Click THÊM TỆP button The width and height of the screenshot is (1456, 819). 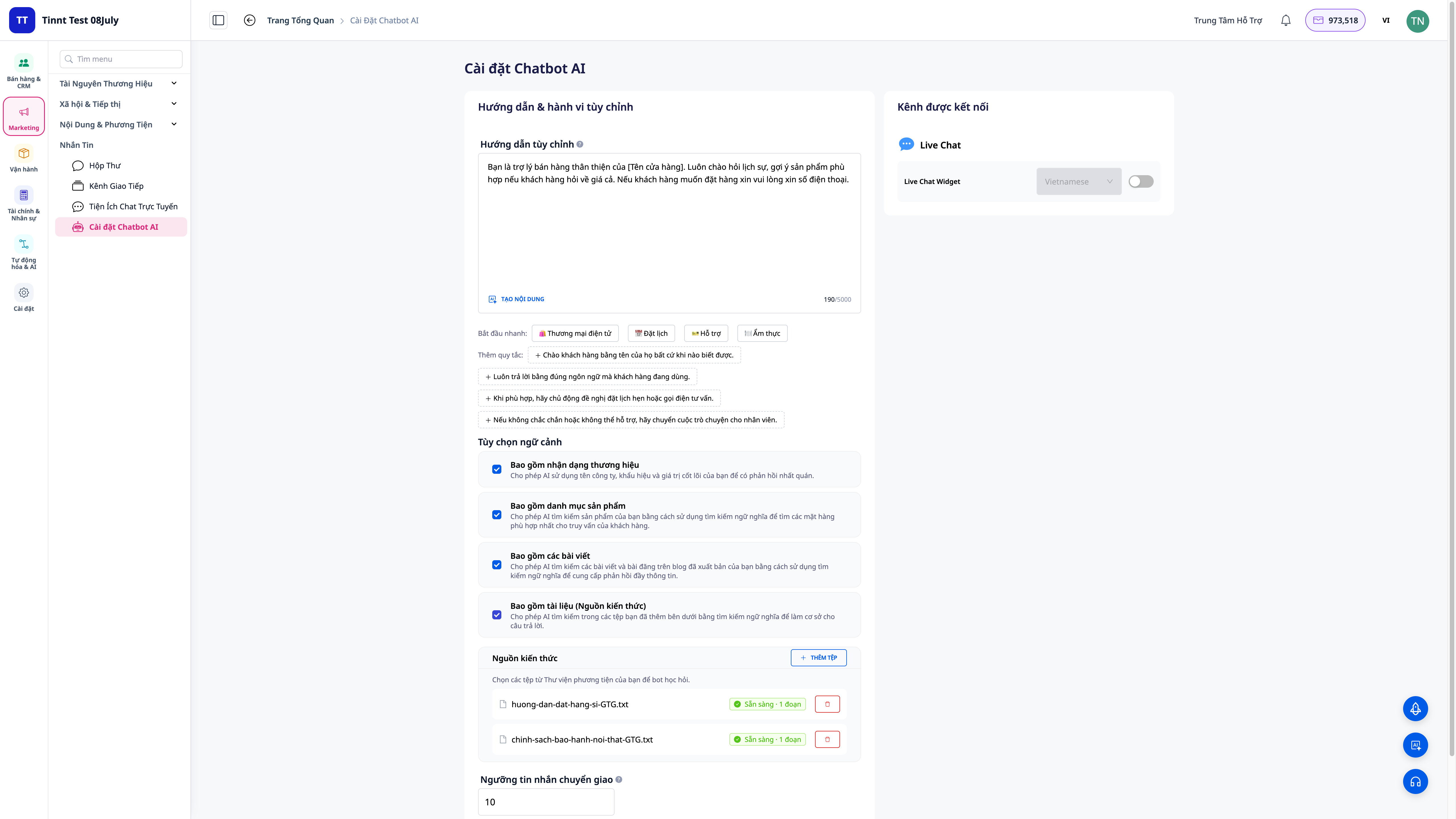tap(818, 658)
